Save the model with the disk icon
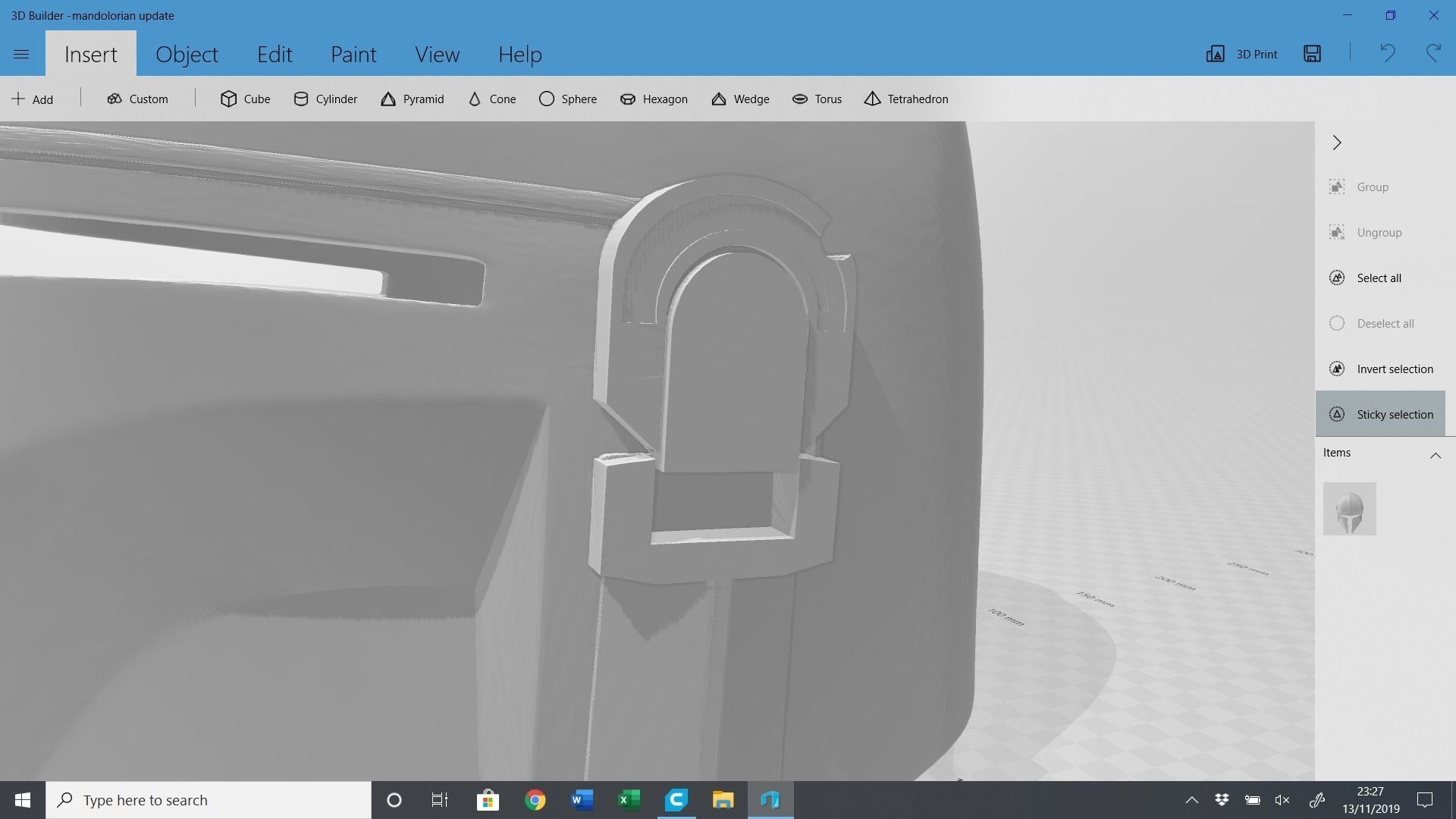Image resolution: width=1456 pixels, height=819 pixels. click(x=1313, y=54)
